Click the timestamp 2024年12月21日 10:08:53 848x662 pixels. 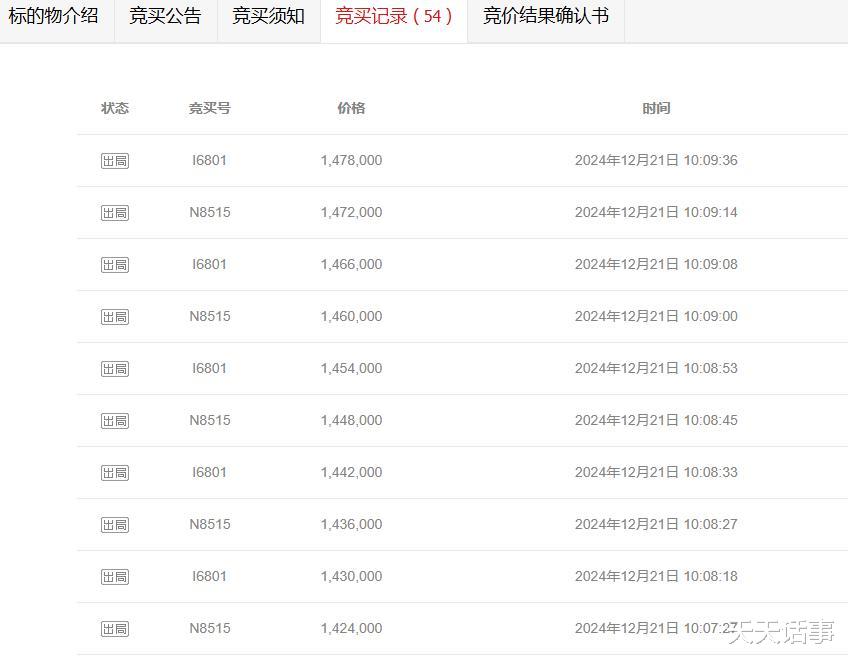(656, 368)
